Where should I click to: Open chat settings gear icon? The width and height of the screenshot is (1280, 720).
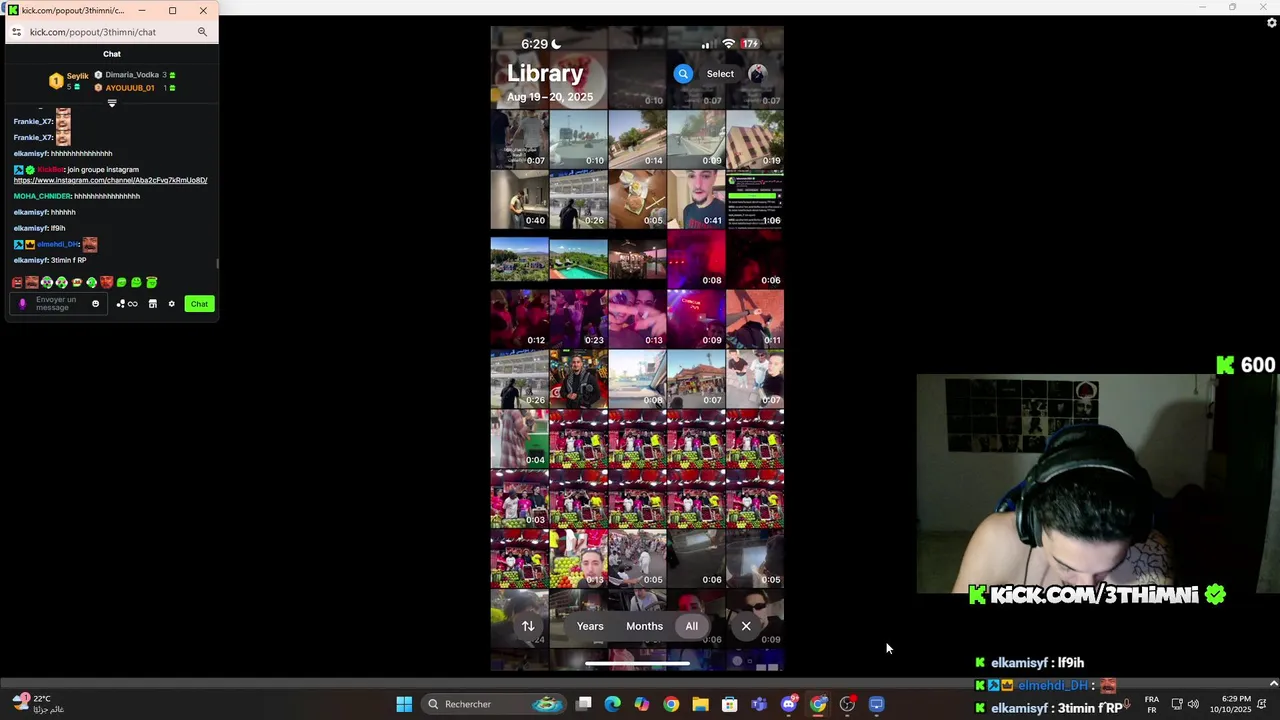171,304
